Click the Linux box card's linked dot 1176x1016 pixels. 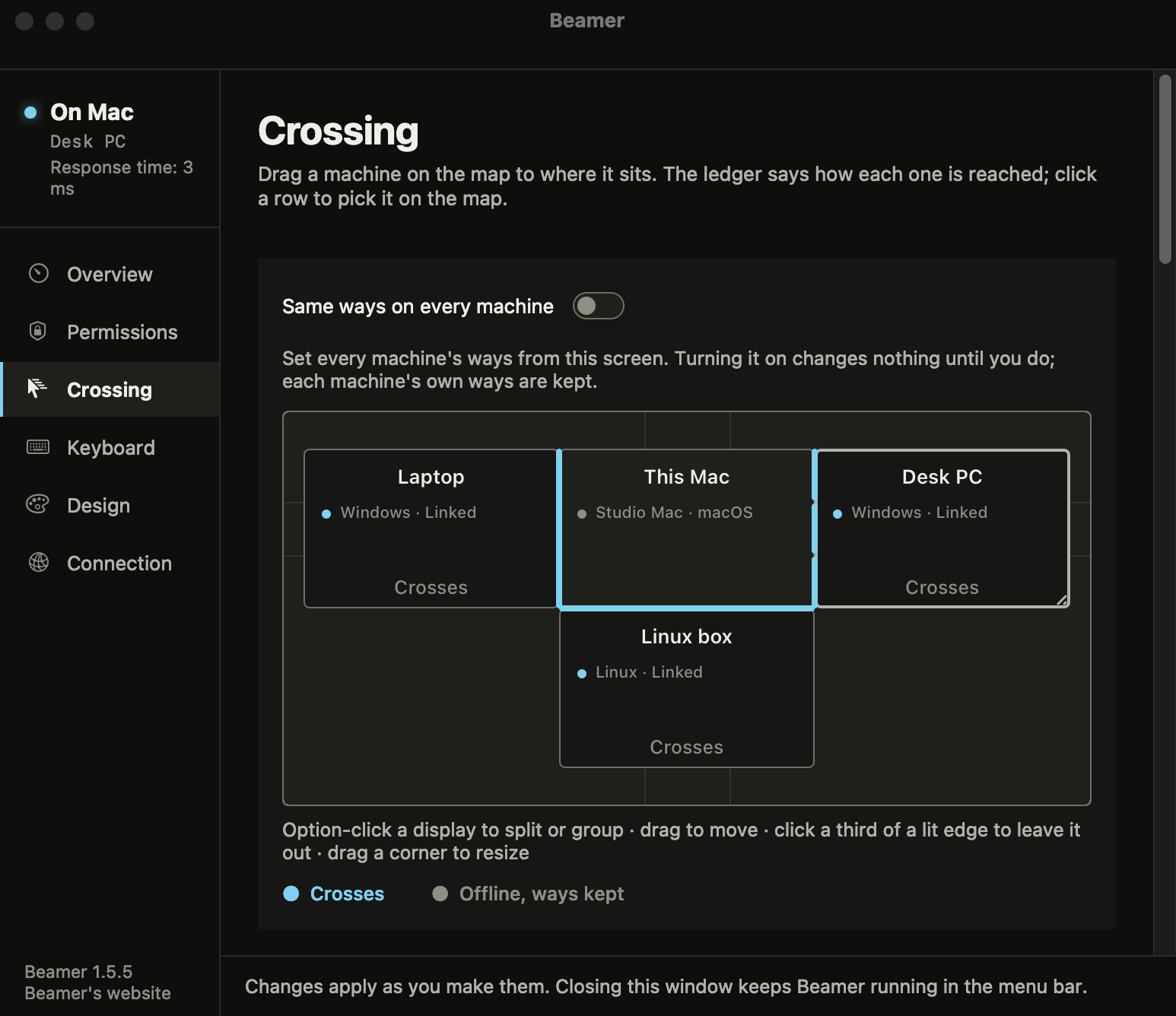(582, 674)
